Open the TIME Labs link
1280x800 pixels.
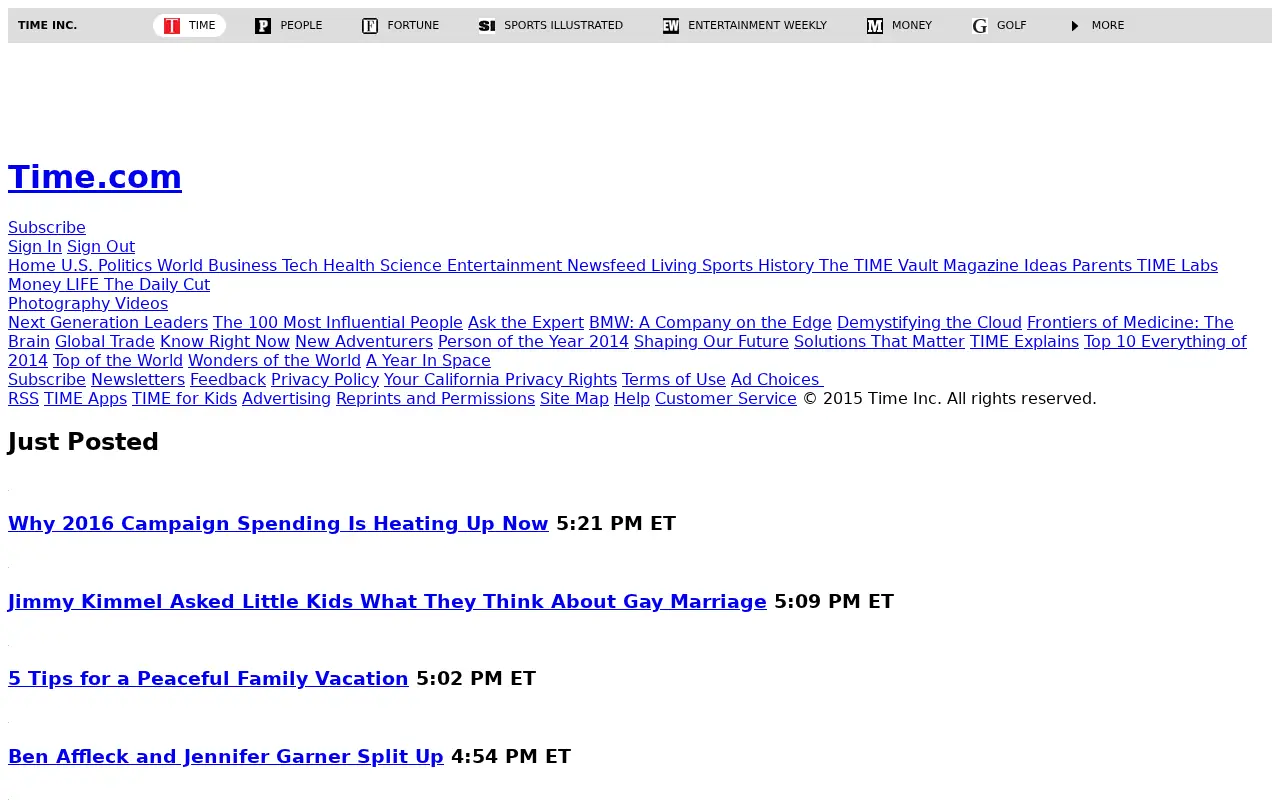pyautogui.click(x=1177, y=266)
